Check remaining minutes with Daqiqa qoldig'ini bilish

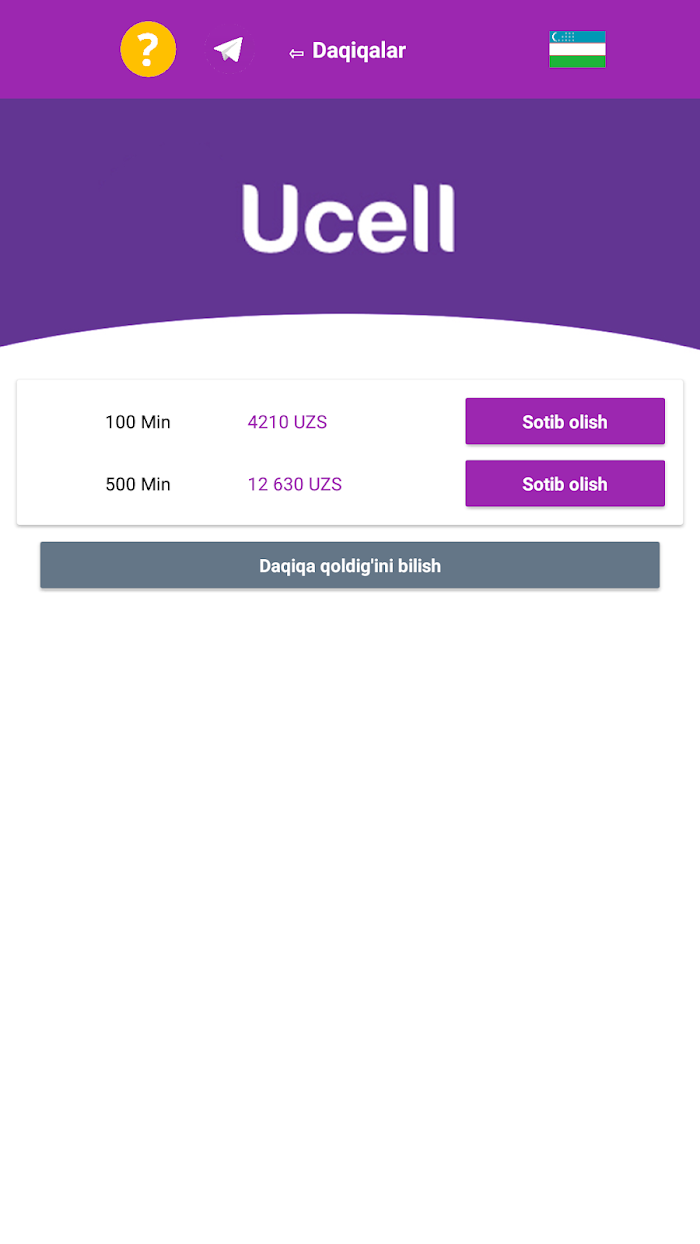pyautogui.click(x=350, y=565)
